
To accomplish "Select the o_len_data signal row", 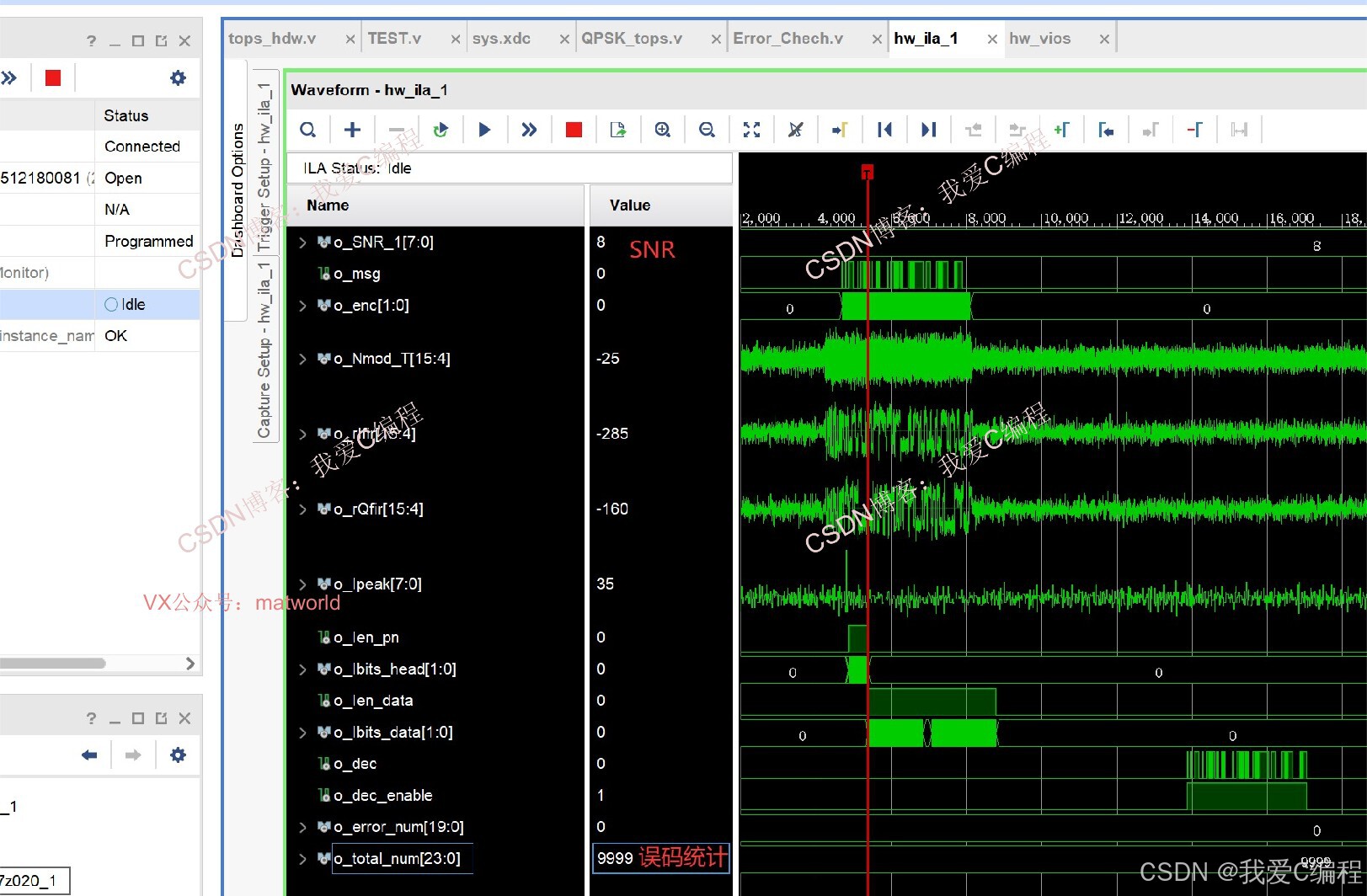I will point(435,701).
